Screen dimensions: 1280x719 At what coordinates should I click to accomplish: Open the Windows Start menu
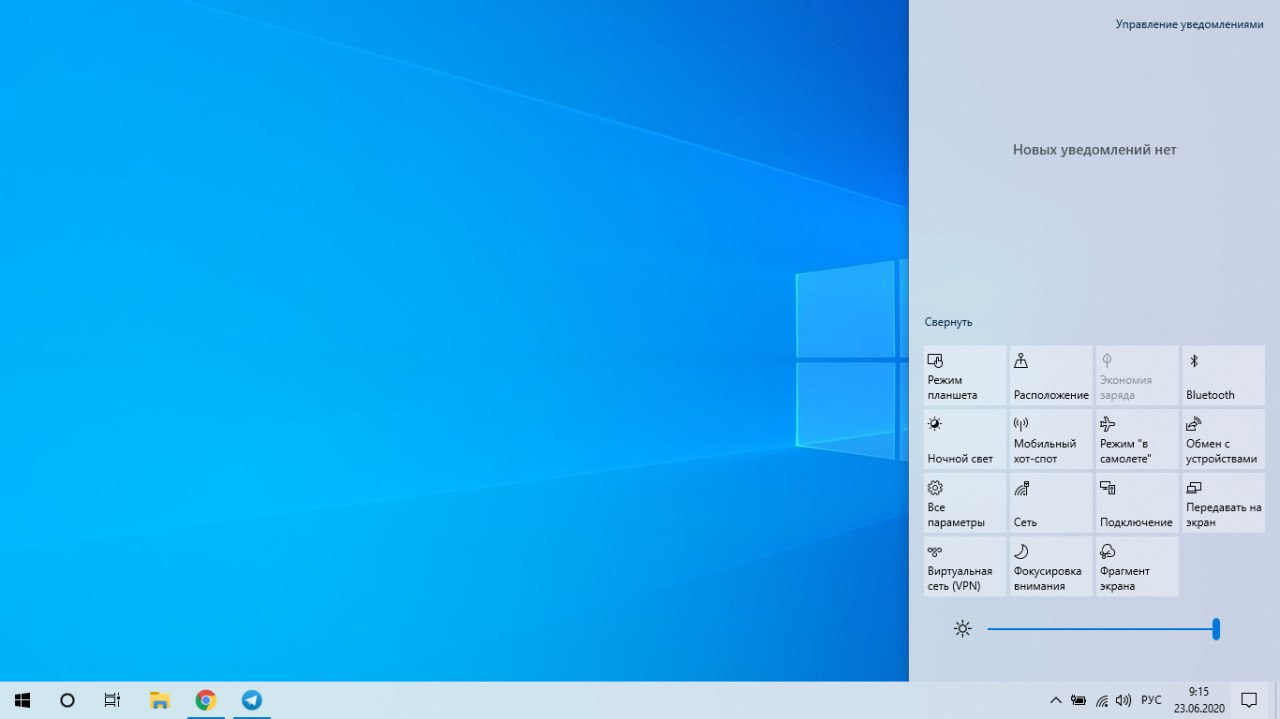[22, 700]
